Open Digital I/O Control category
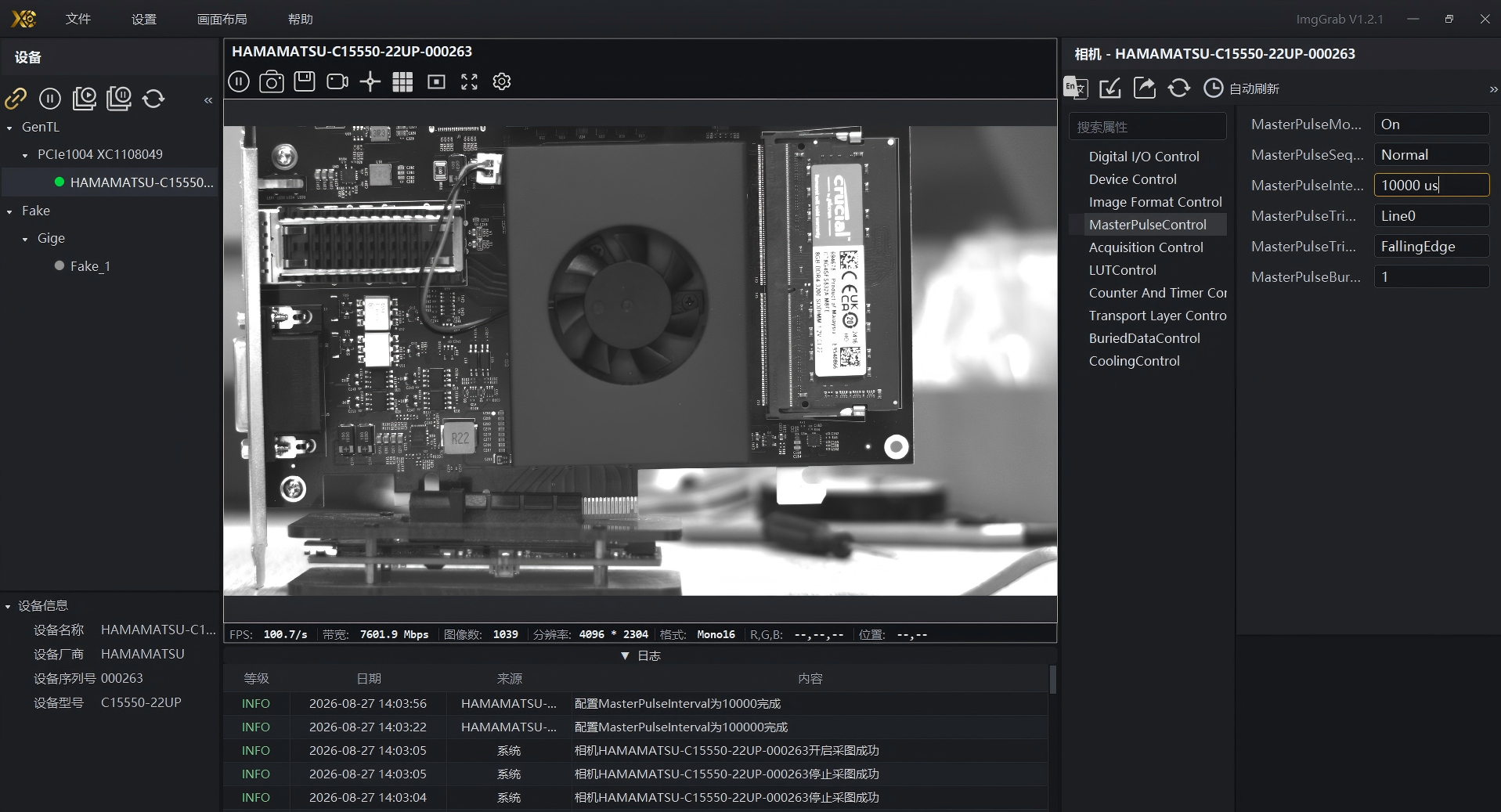The height and width of the screenshot is (812, 1501). pyautogui.click(x=1144, y=157)
